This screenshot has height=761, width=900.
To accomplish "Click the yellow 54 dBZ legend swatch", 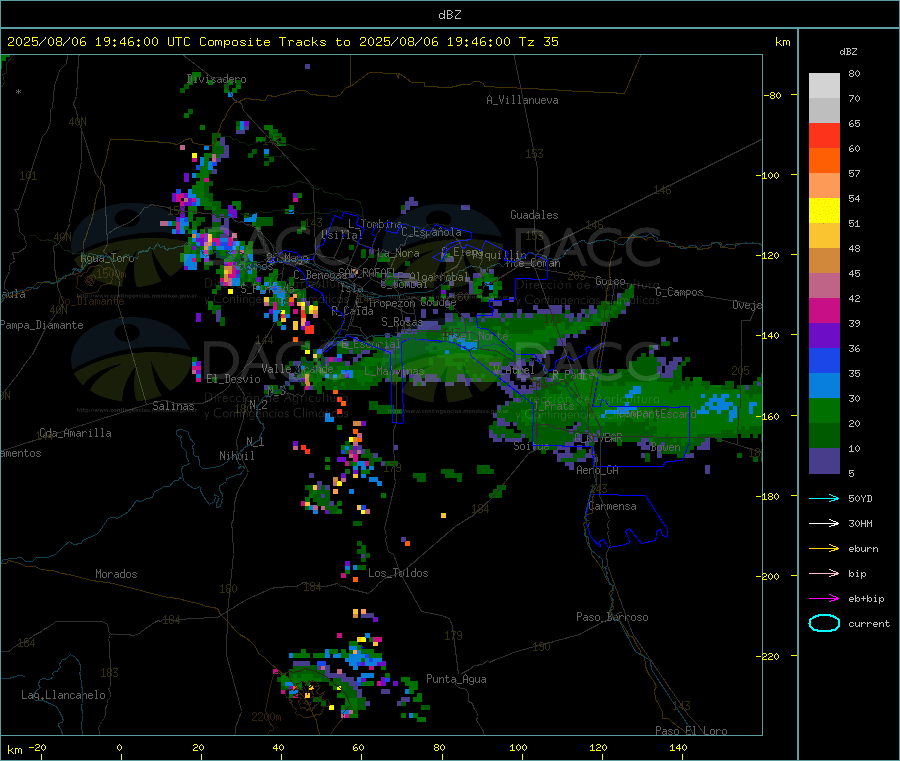I will (x=824, y=210).
